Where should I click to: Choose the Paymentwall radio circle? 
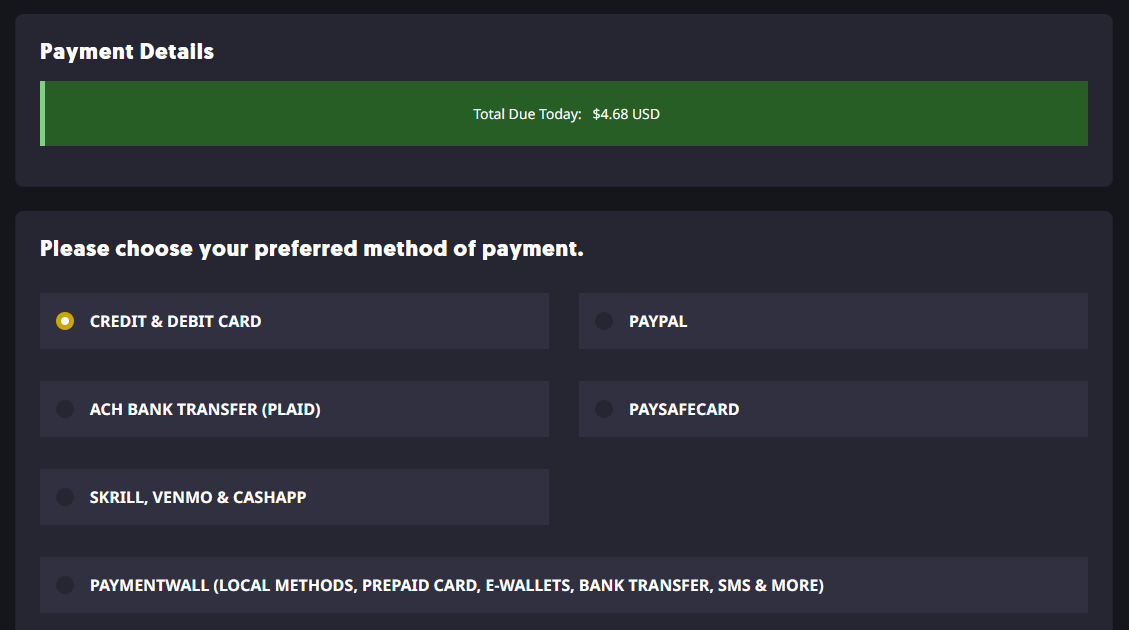65,585
